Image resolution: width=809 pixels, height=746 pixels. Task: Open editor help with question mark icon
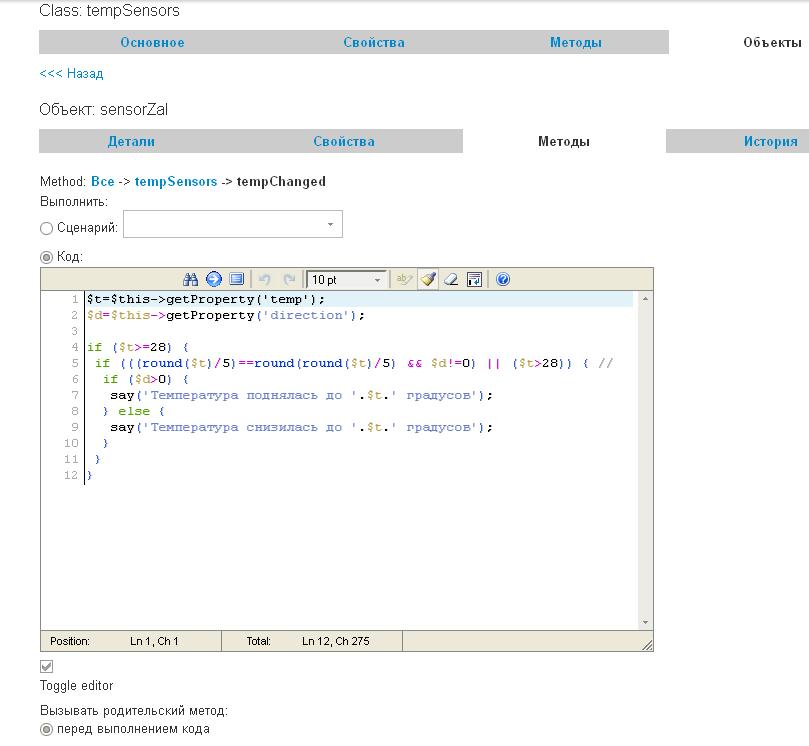coord(503,280)
